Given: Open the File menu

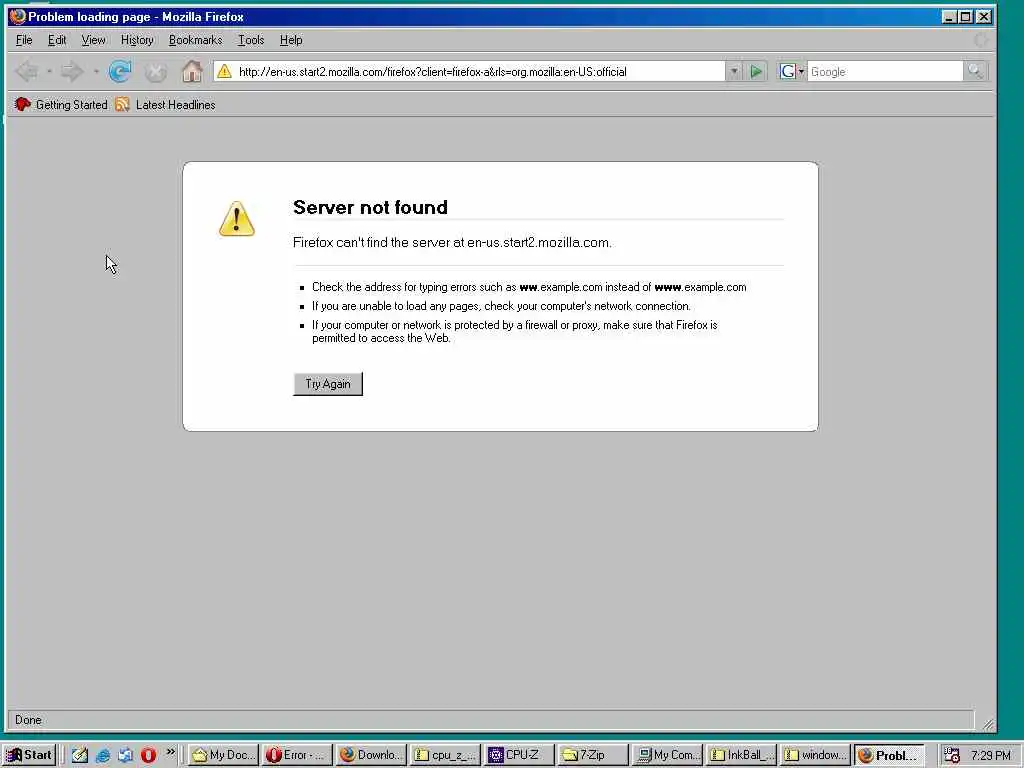Looking at the screenshot, I should (24, 40).
